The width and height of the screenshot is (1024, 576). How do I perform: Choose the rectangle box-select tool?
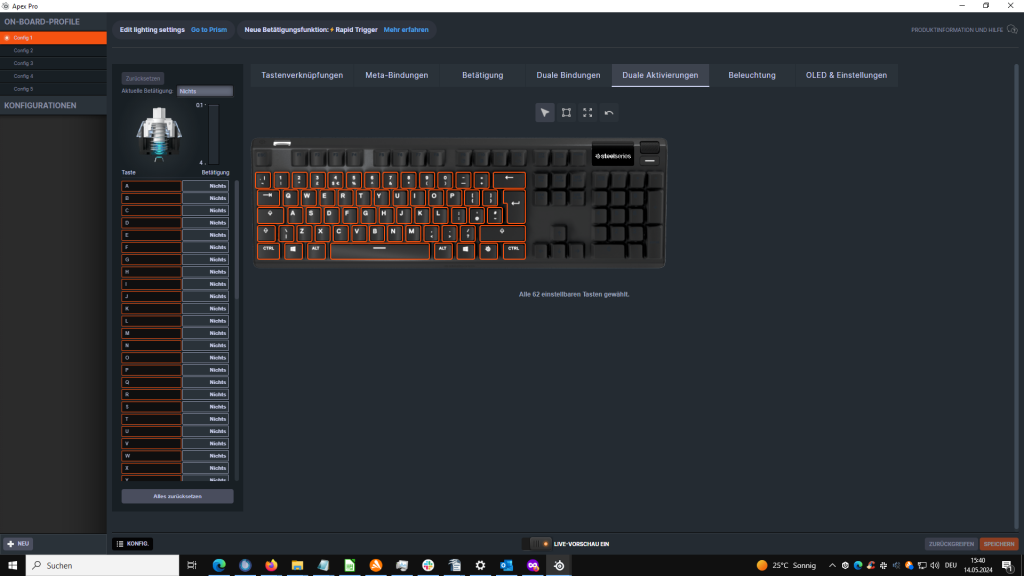tap(566, 113)
